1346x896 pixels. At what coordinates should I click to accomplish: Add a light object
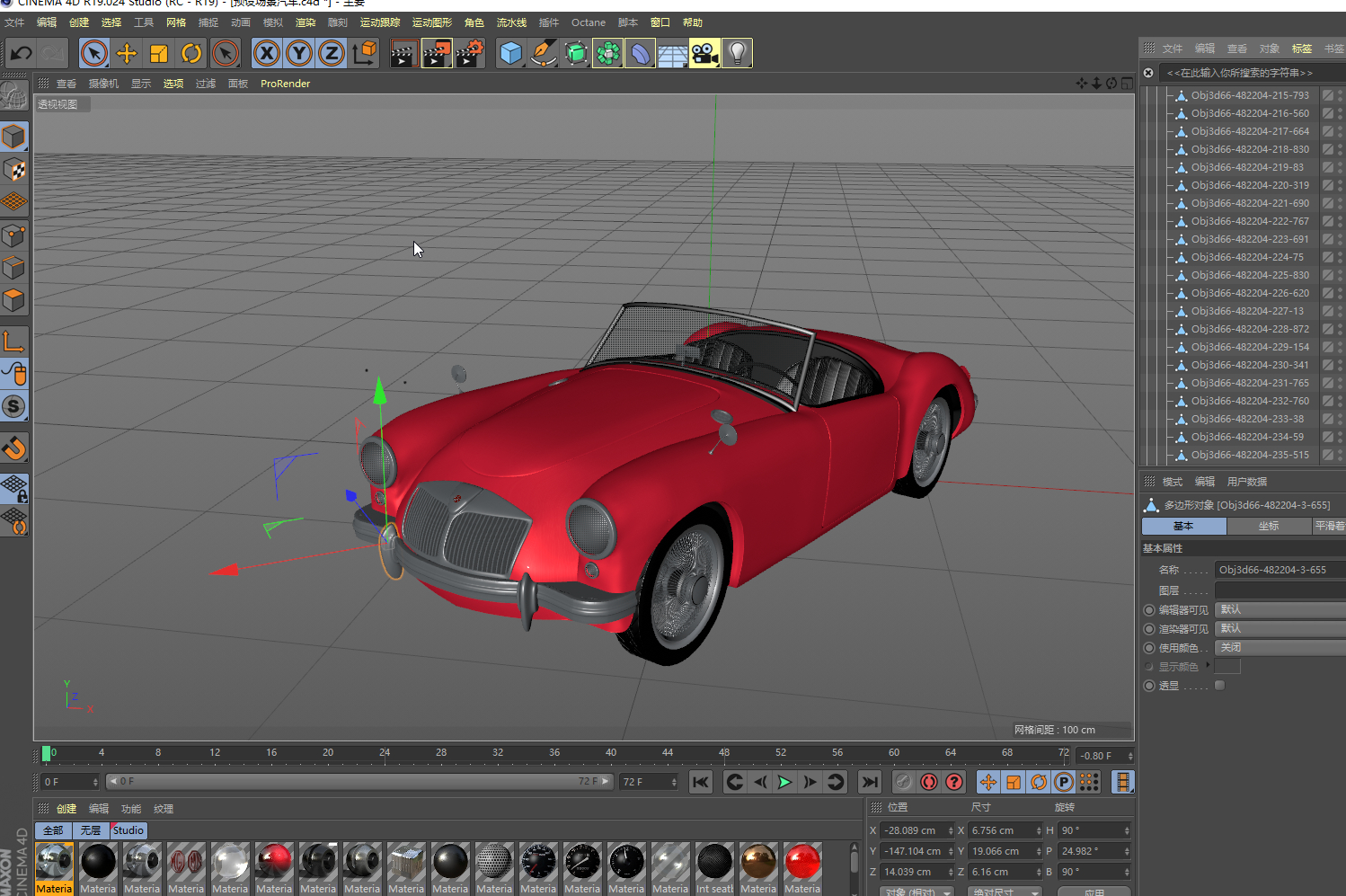click(737, 54)
